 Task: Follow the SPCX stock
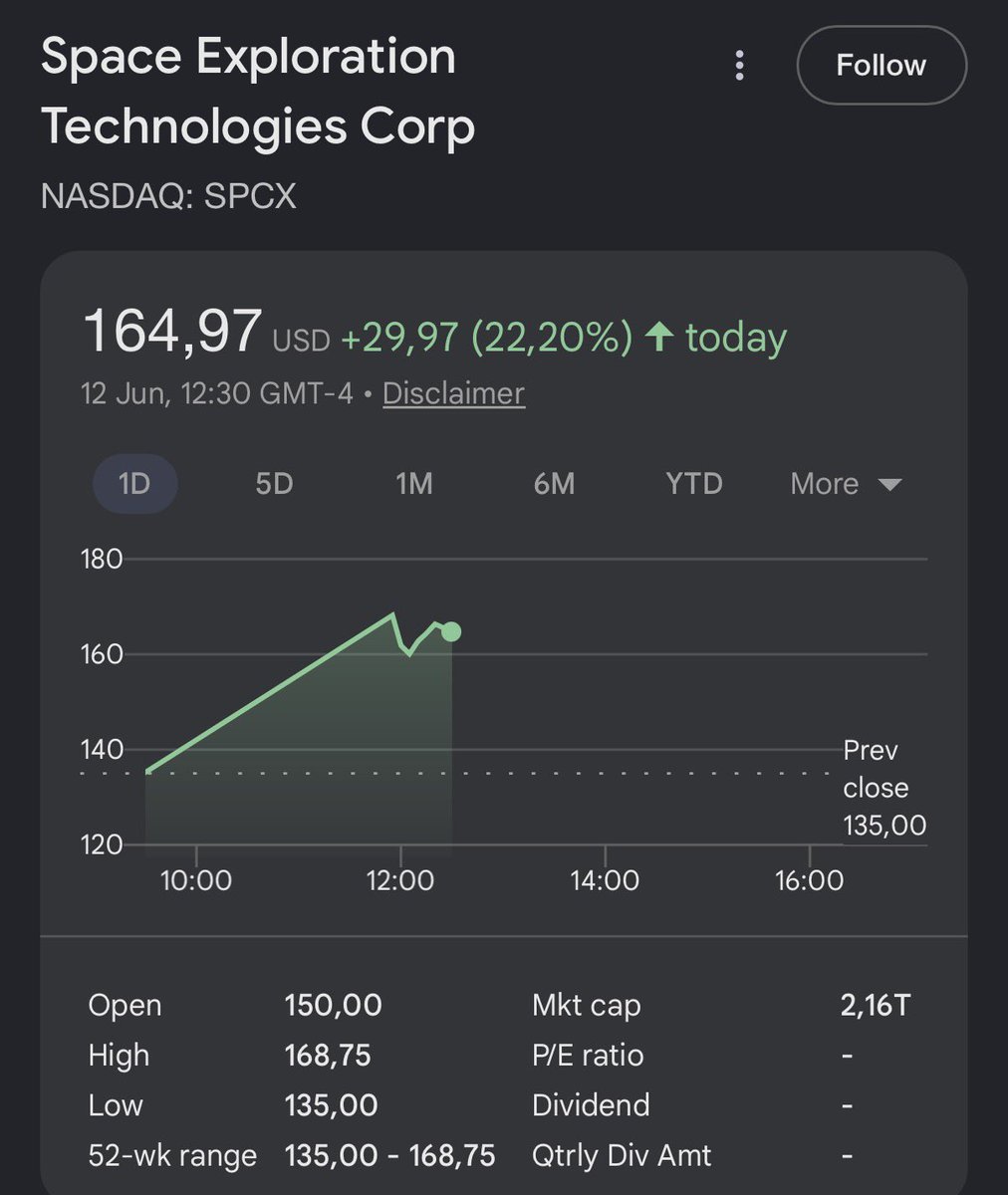[882, 66]
